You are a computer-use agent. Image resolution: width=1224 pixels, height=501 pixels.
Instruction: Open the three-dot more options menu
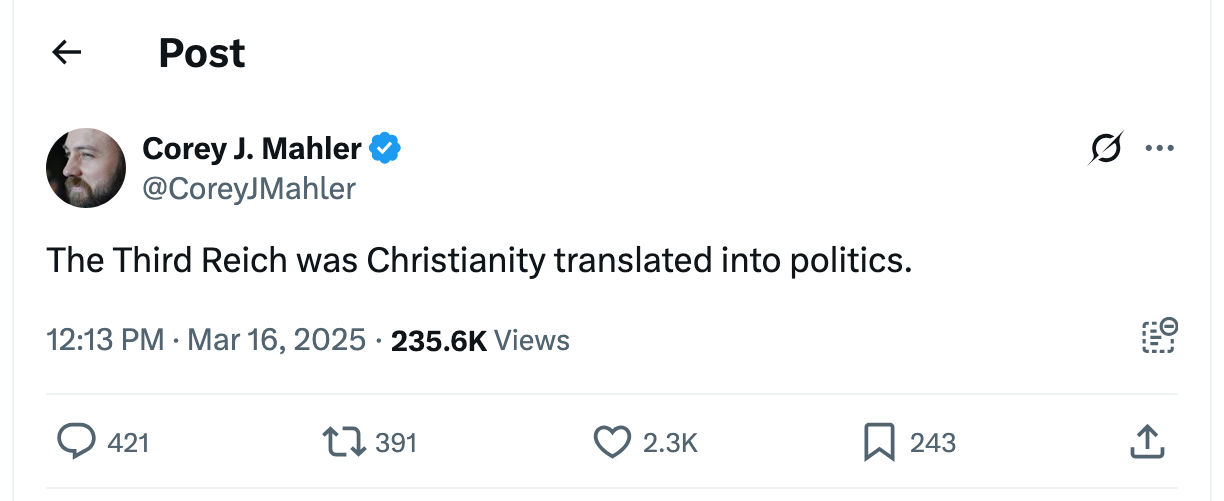pyautogui.click(x=1159, y=149)
